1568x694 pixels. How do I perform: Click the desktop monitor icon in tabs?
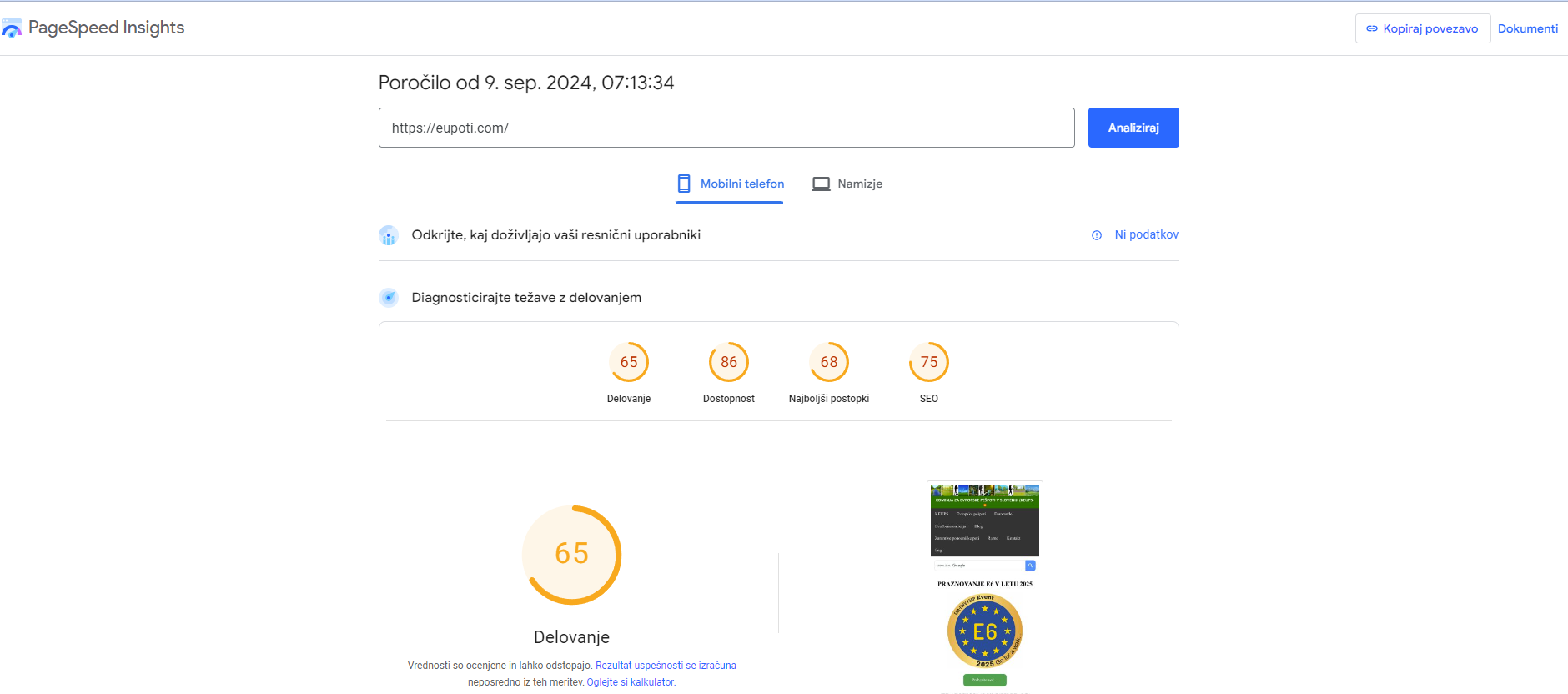(x=821, y=184)
